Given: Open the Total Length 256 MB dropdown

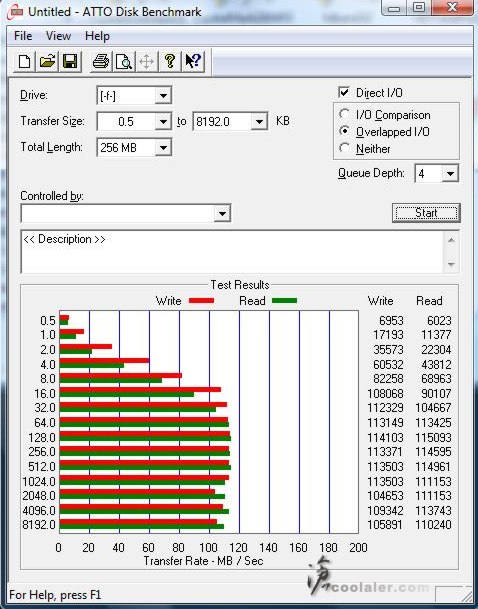Looking at the screenshot, I should pyautogui.click(x=163, y=148).
